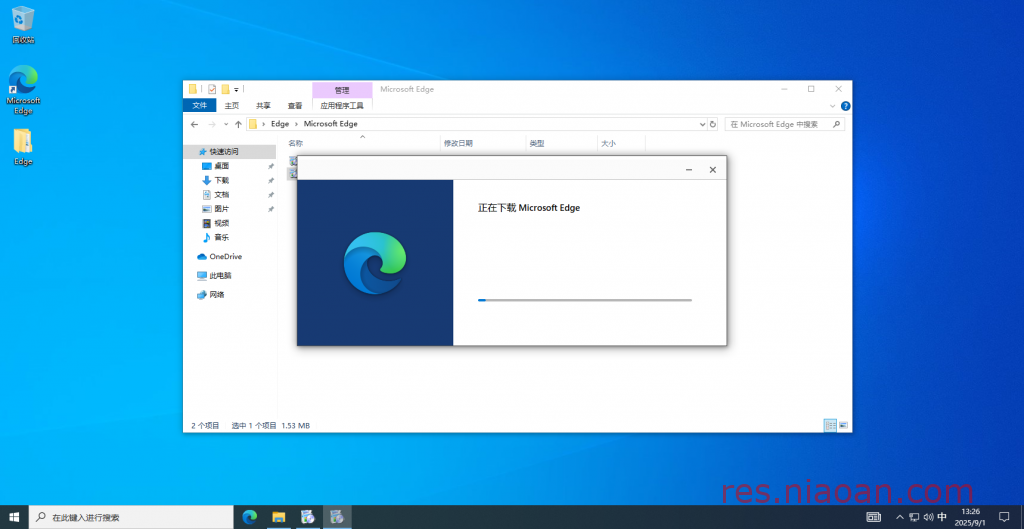Screen dimensions: 1024x529
Task: Open the 应用程序工具 ribbon tab
Action: click(x=342, y=106)
